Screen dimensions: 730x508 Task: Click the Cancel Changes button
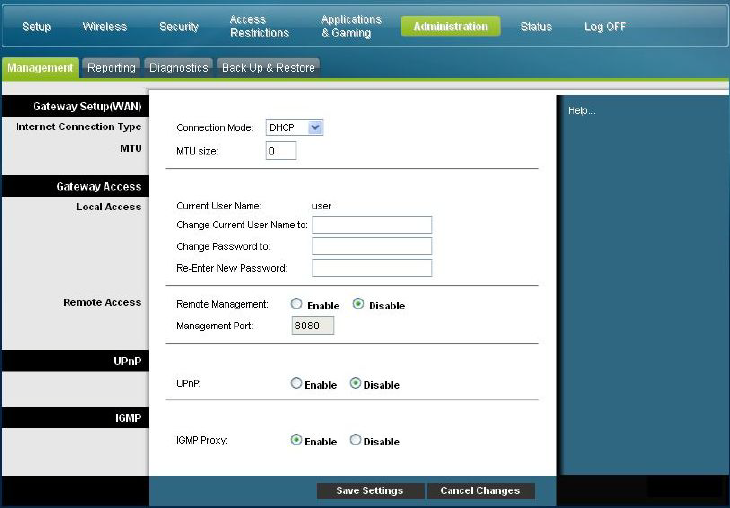click(480, 491)
